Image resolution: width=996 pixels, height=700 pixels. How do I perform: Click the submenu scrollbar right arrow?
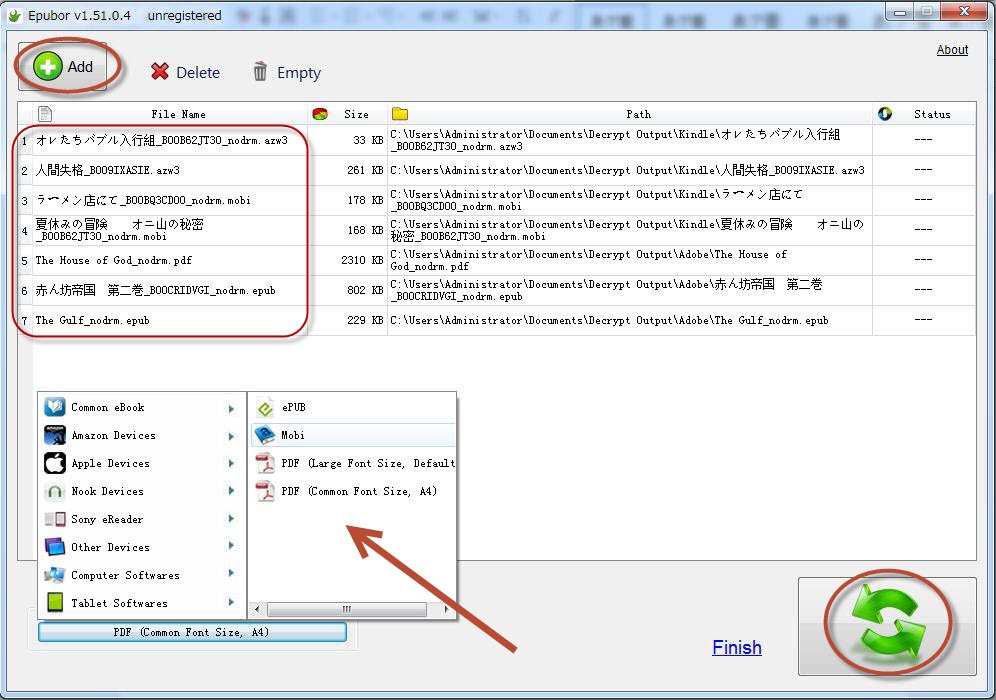pyautogui.click(x=447, y=609)
